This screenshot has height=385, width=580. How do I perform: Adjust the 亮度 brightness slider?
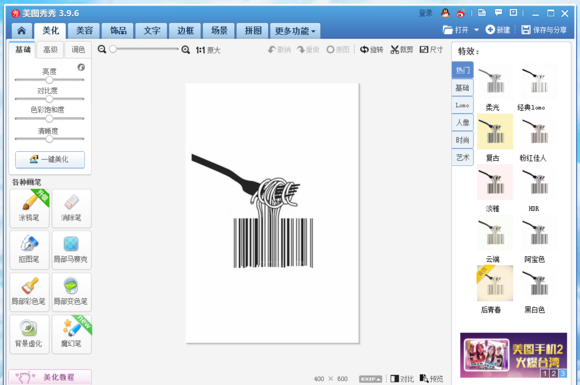[x=49, y=80]
